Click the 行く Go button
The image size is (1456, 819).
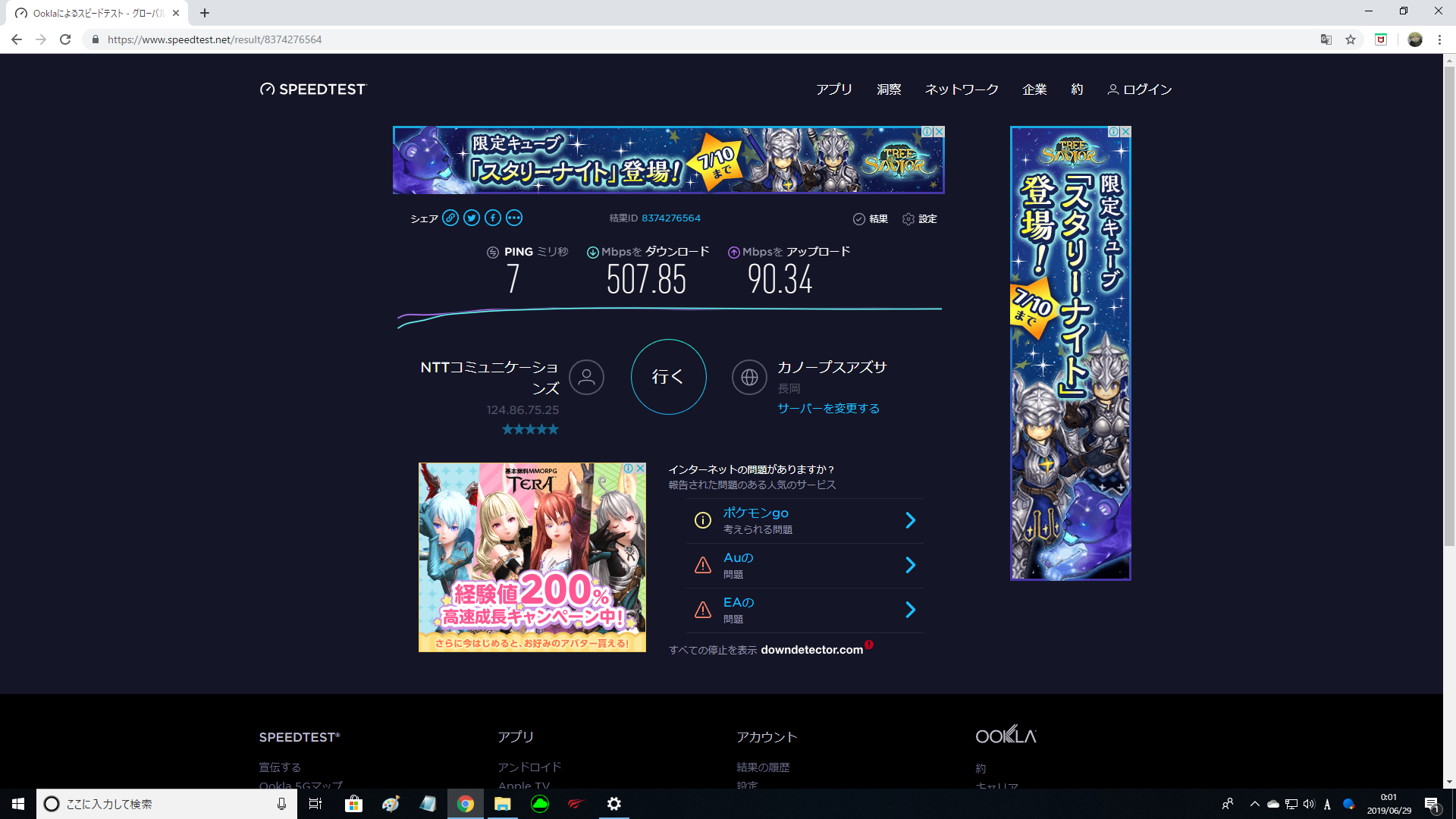pyautogui.click(x=668, y=377)
